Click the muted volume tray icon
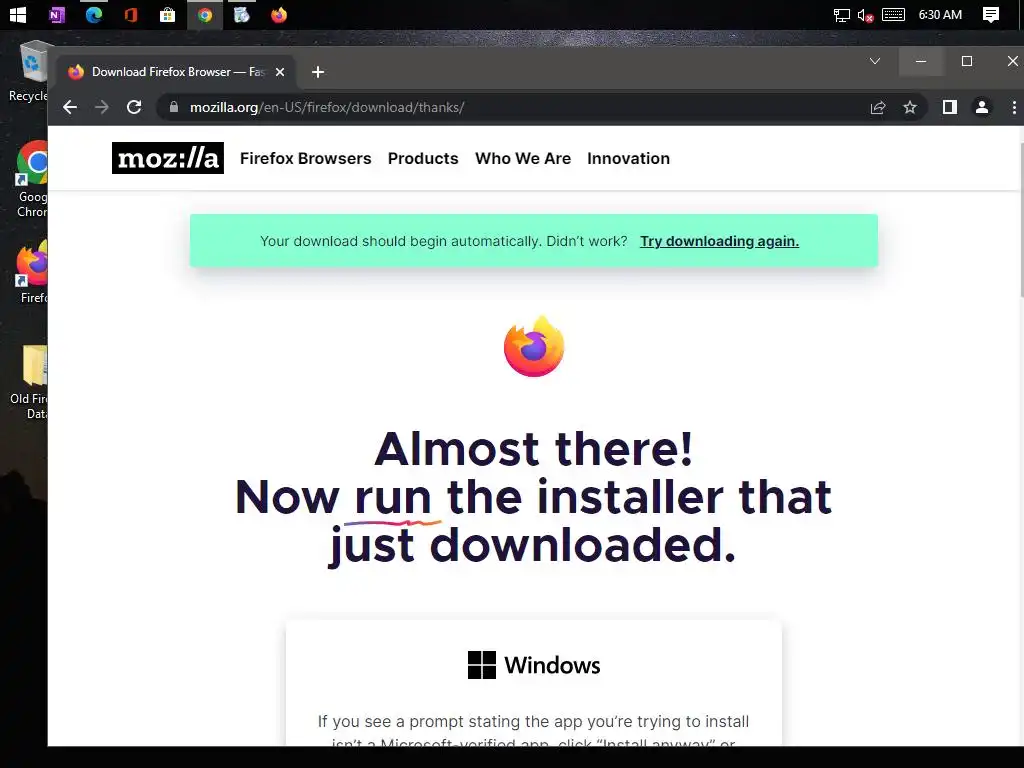The width and height of the screenshot is (1024, 768). [x=865, y=15]
